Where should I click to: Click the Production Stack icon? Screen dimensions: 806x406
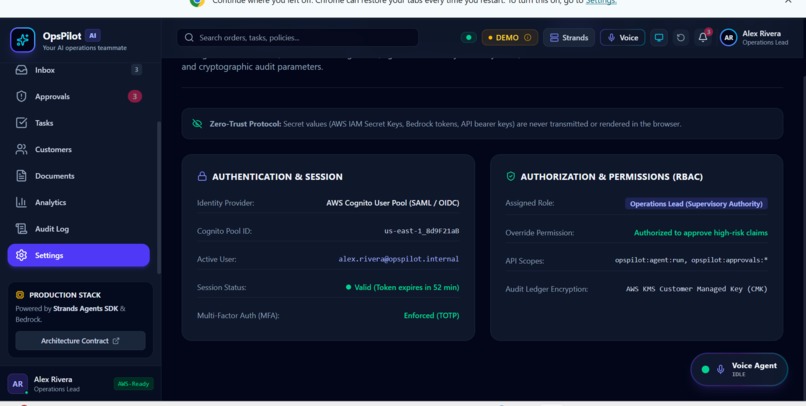tap(20, 295)
